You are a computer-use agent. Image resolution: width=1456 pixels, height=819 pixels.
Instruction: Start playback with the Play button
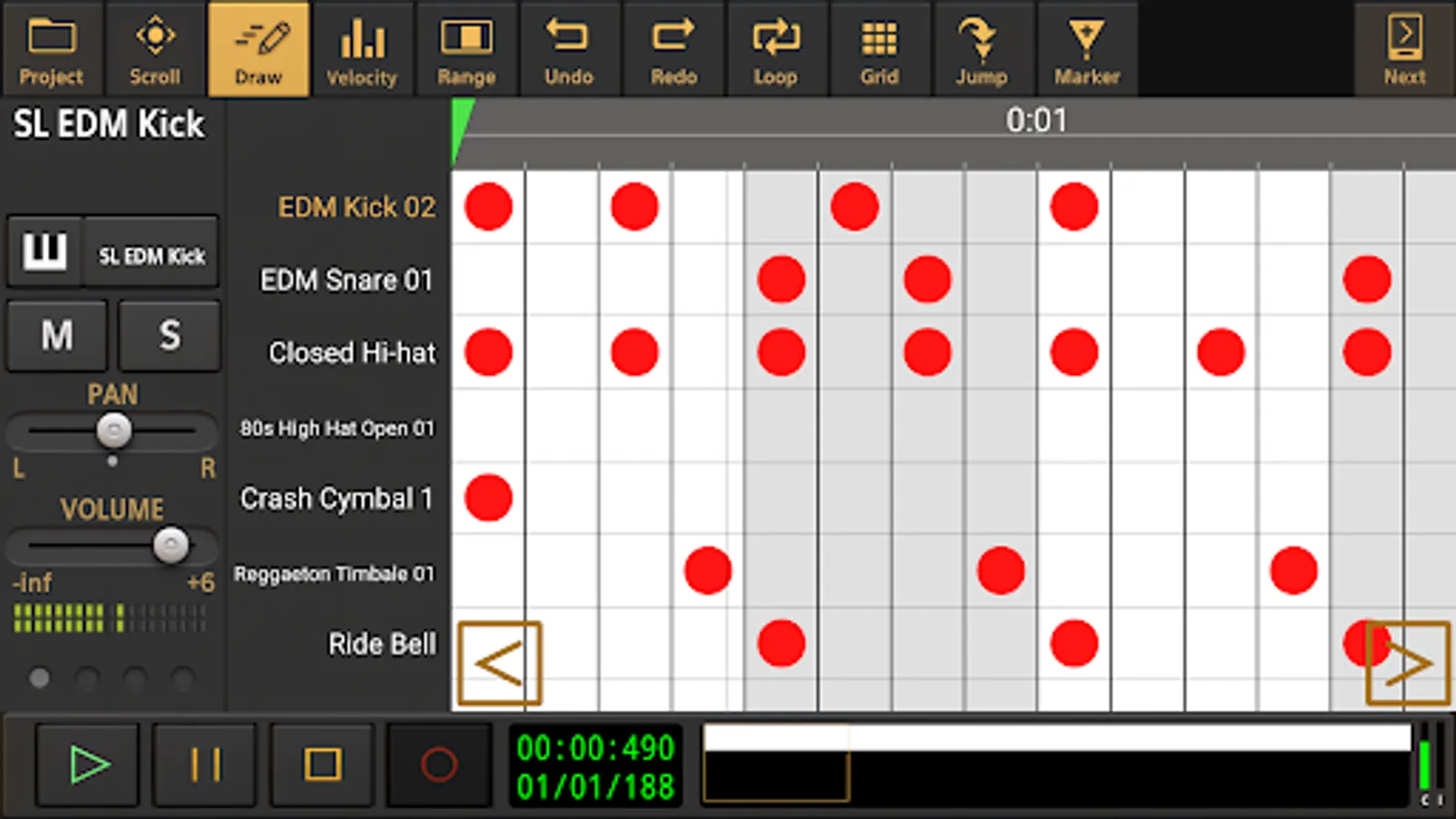pyautogui.click(x=88, y=764)
